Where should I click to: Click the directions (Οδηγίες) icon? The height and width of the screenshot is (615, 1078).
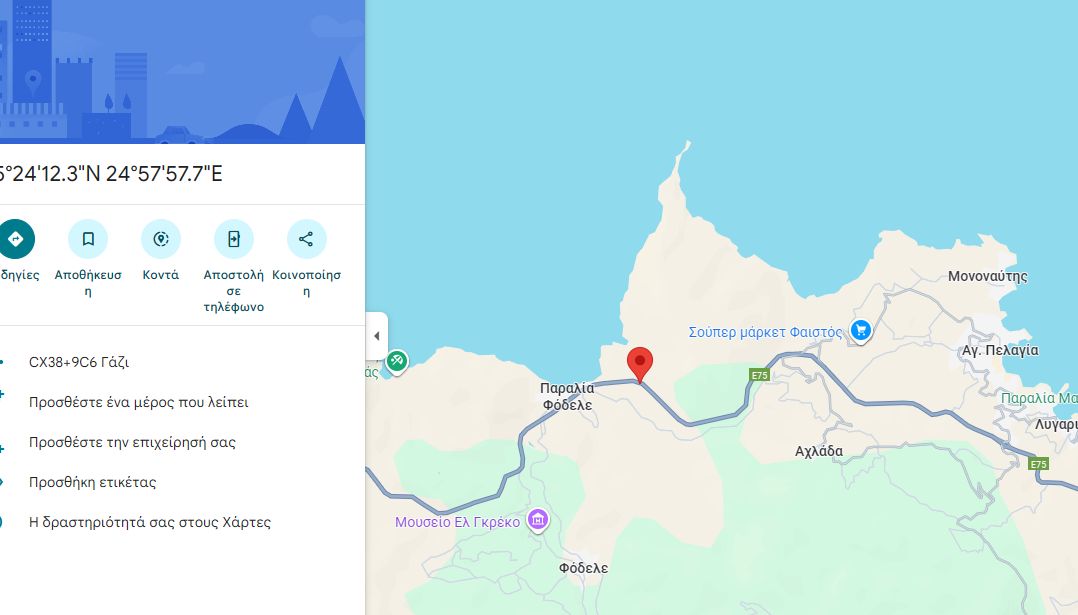click(15, 239)
